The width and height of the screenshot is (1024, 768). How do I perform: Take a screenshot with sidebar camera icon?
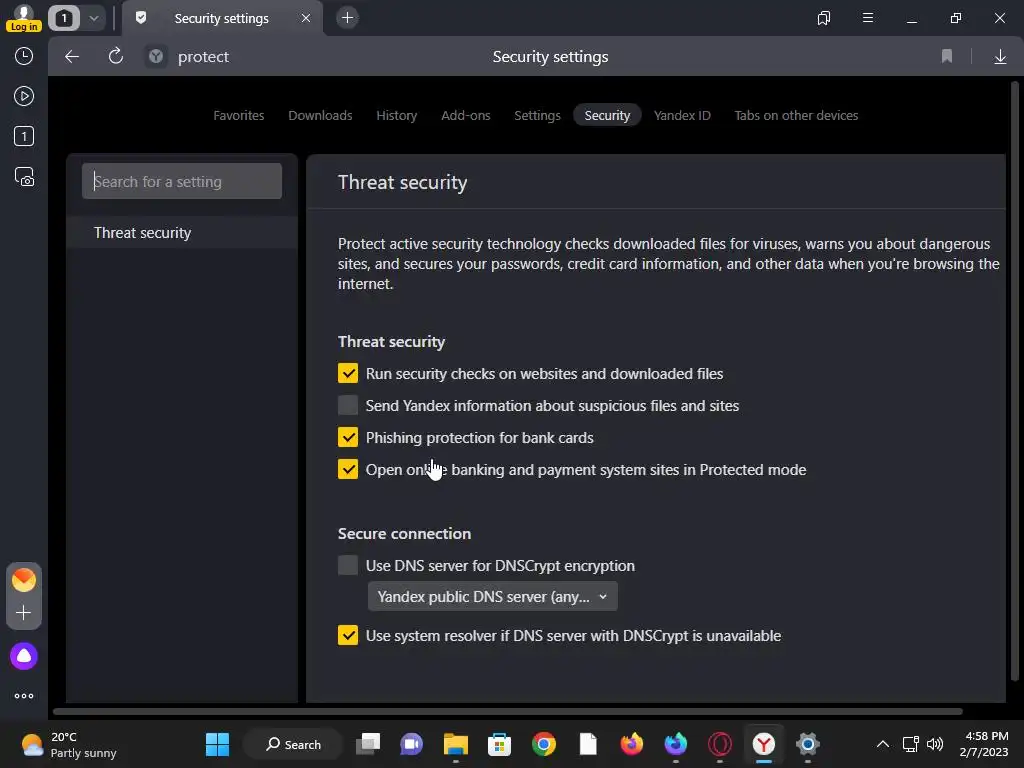(x=24, y=177)
